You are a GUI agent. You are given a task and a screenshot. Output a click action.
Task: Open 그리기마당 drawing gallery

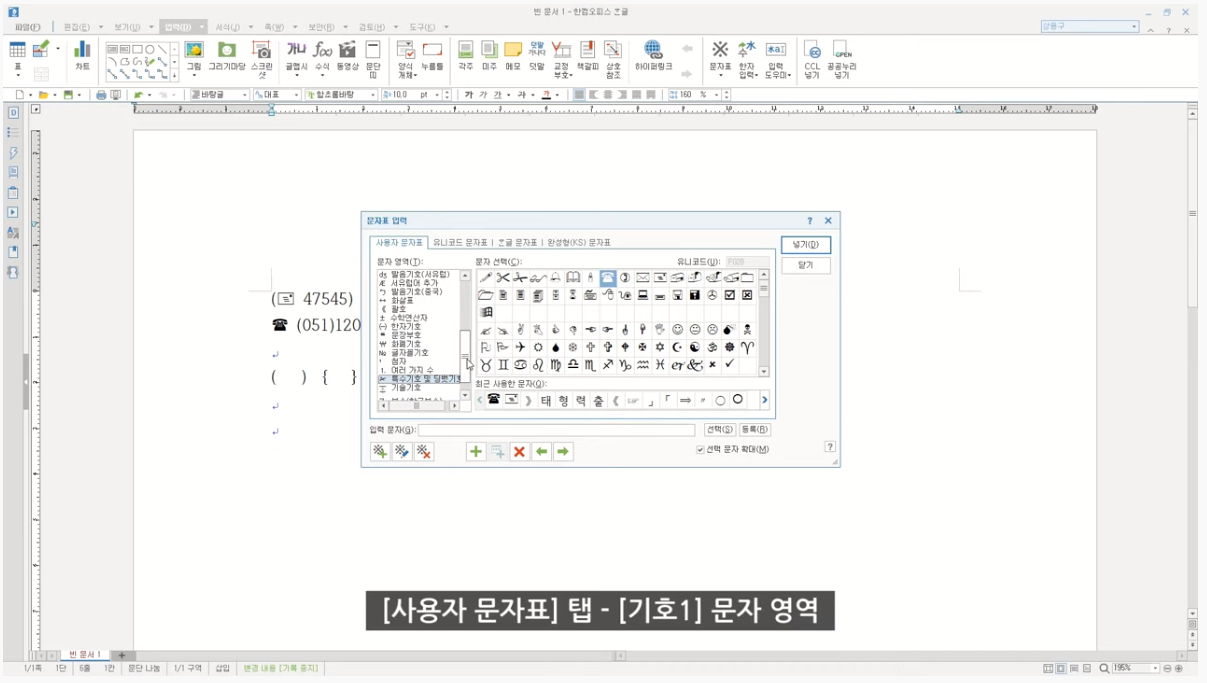click(227, 55)
